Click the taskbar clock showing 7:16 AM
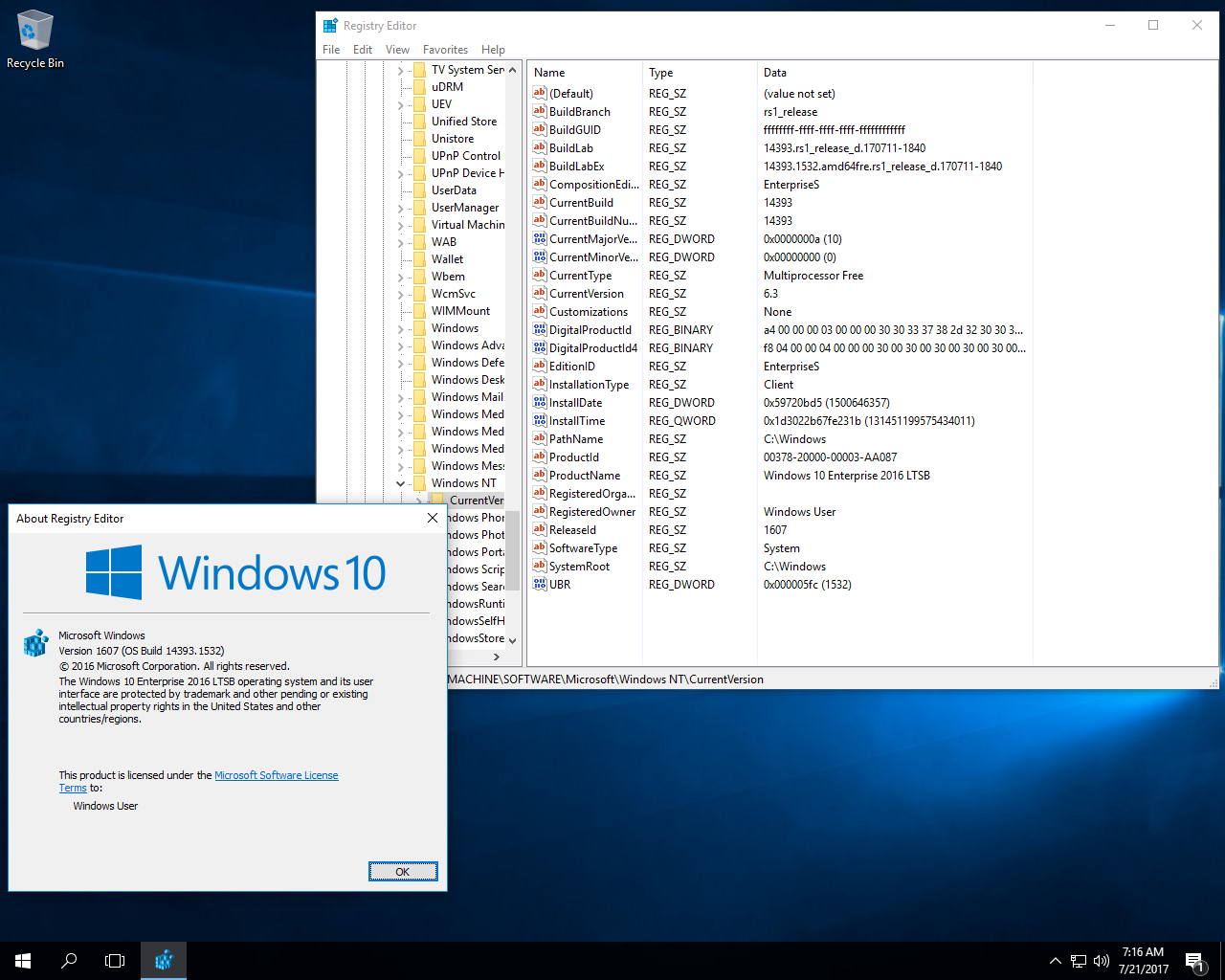 1144,961
